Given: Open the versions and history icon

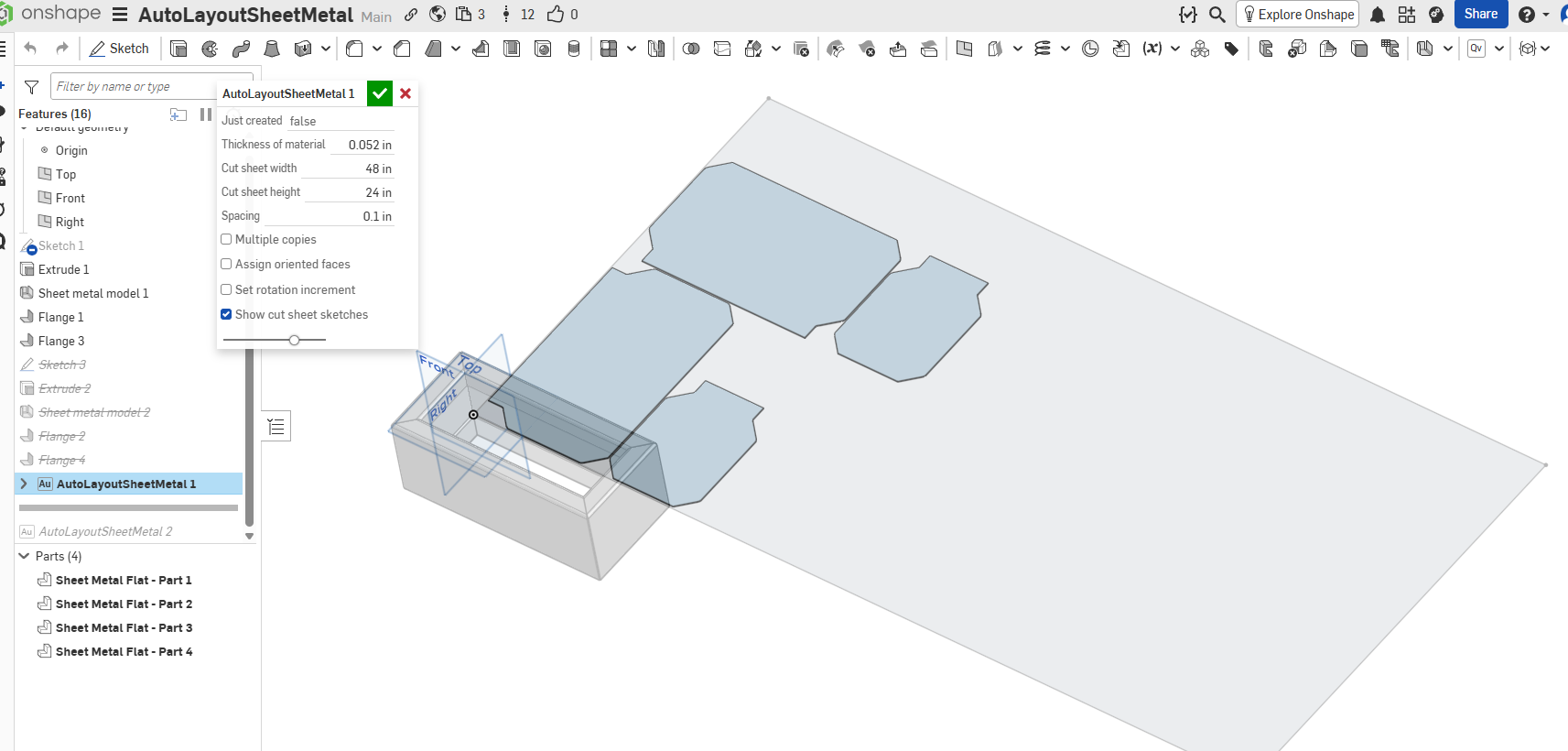Looking at the screenshot, I should point(506,15).
